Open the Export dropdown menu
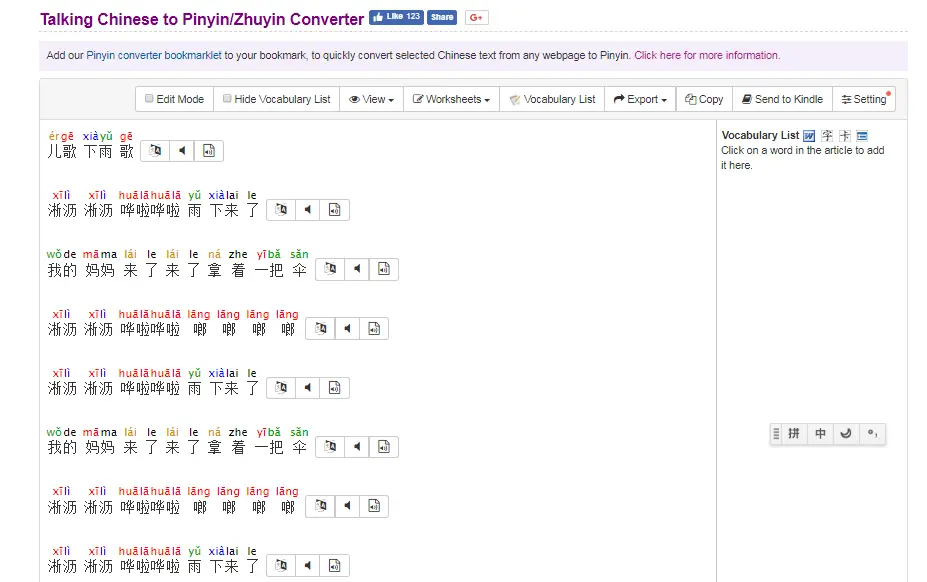This screenshot has width=927, height=582. click(x=640, y=99)
